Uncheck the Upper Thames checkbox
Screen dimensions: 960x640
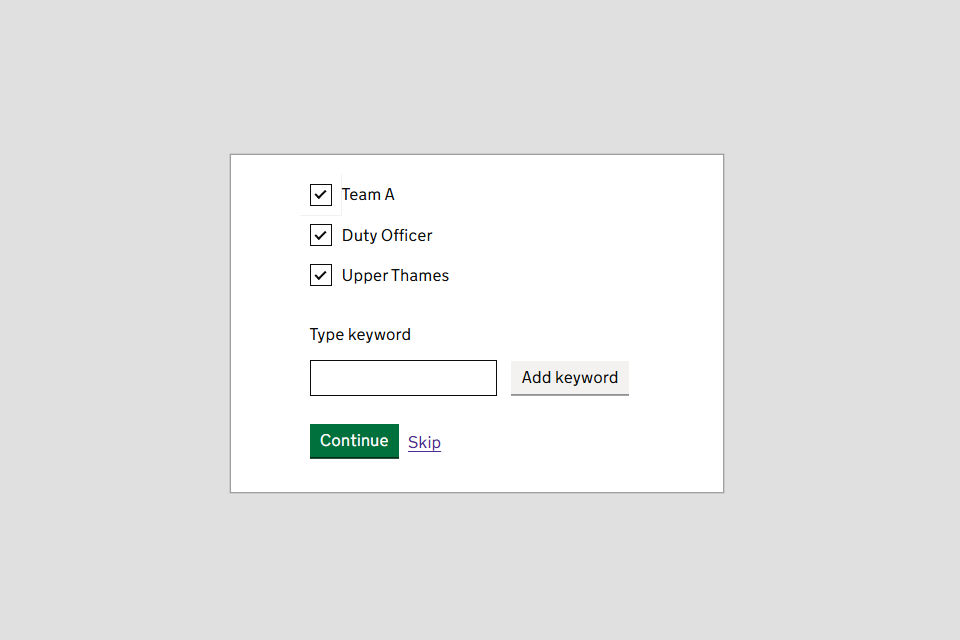[x=321, y=276]
